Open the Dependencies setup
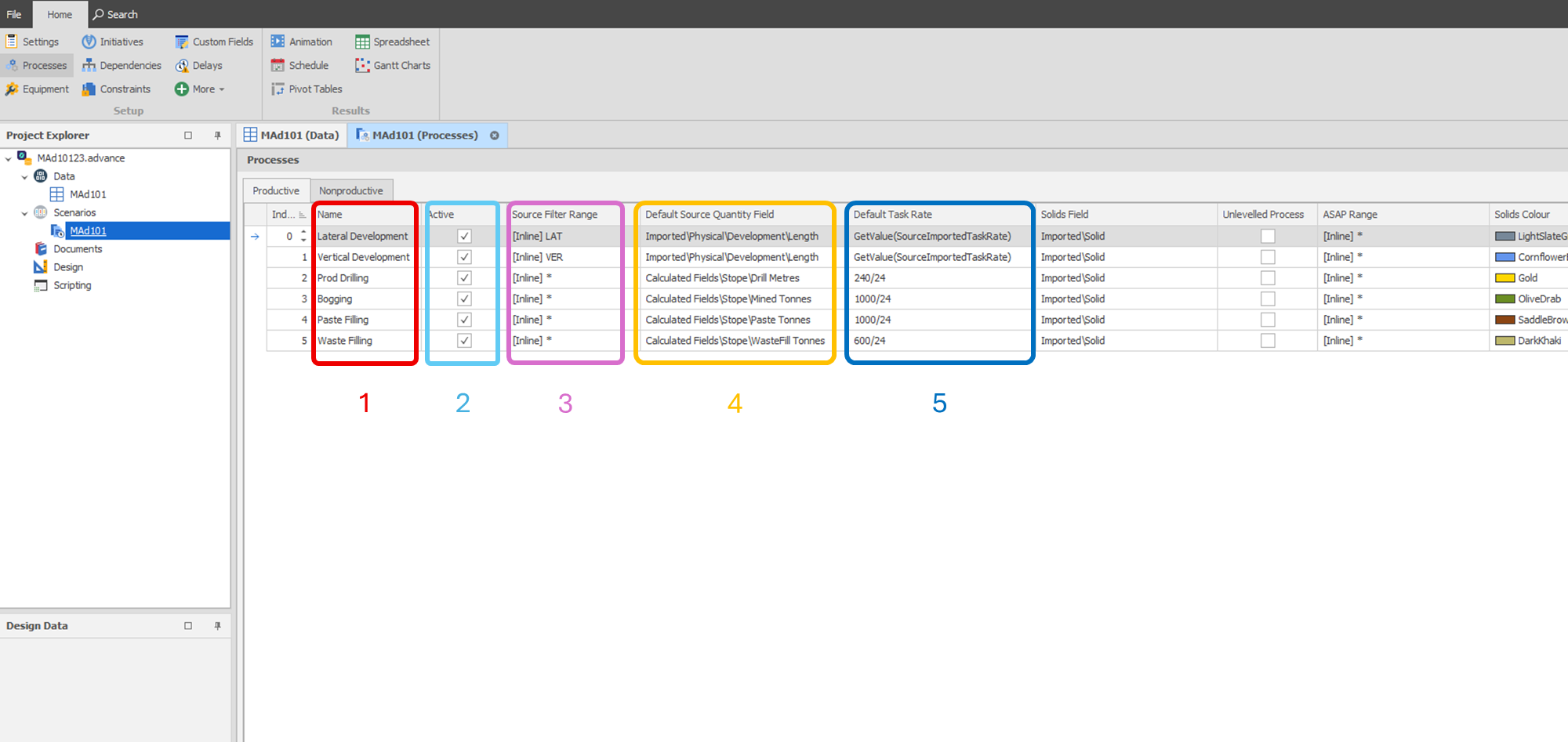1568x742 pixels. pyautogui.click(x=122, y=66)
